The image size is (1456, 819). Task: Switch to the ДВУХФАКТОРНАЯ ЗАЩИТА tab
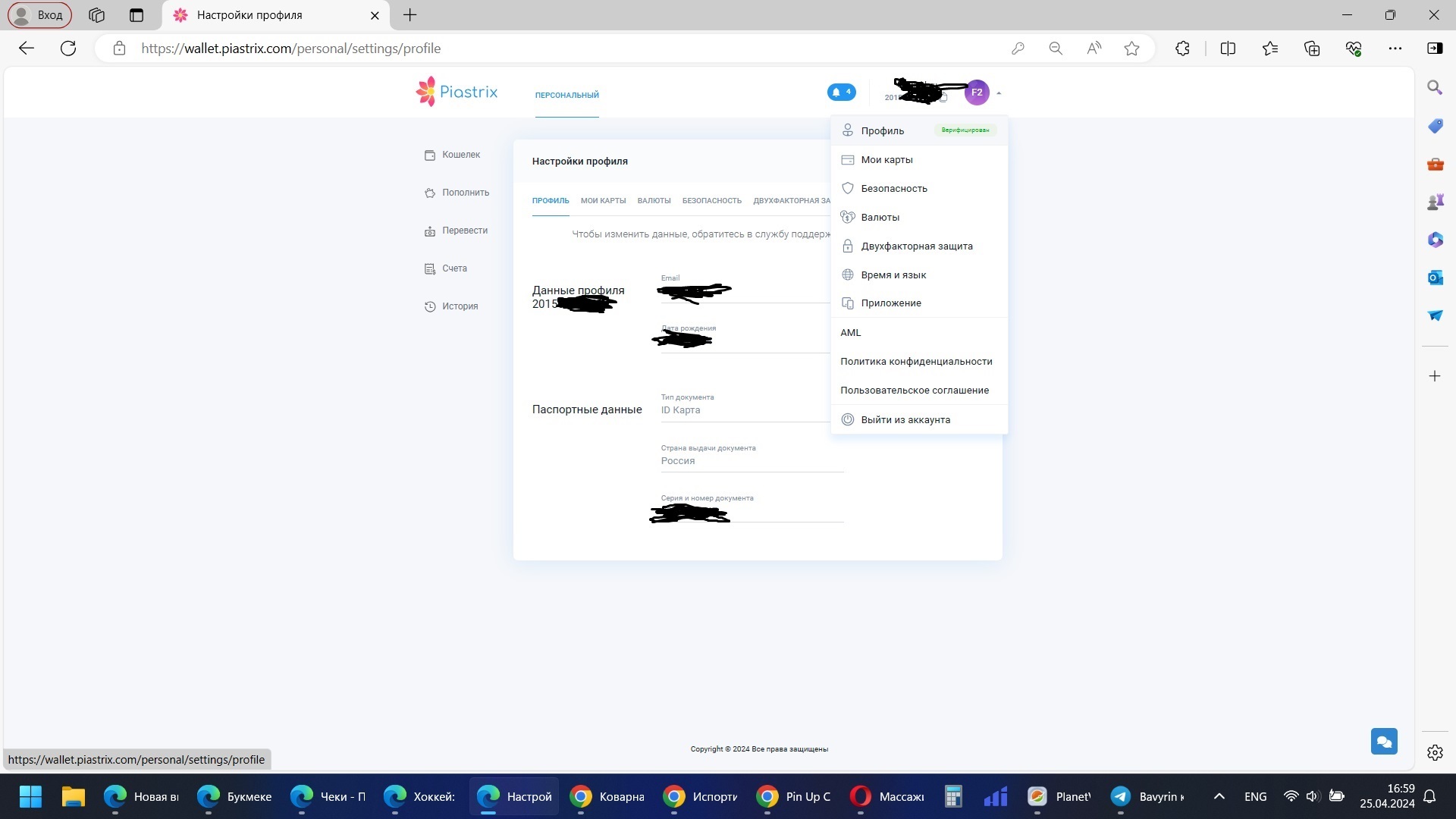click(792, 201)
